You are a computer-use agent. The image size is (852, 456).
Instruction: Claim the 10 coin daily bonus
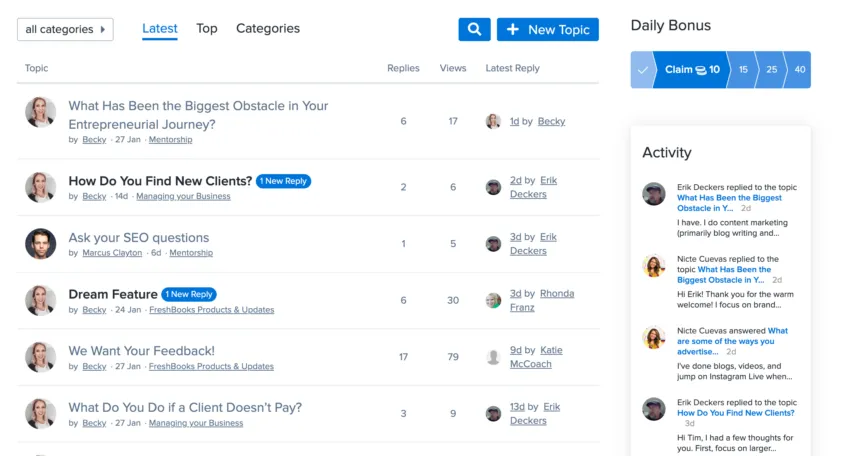click(693, 70)
